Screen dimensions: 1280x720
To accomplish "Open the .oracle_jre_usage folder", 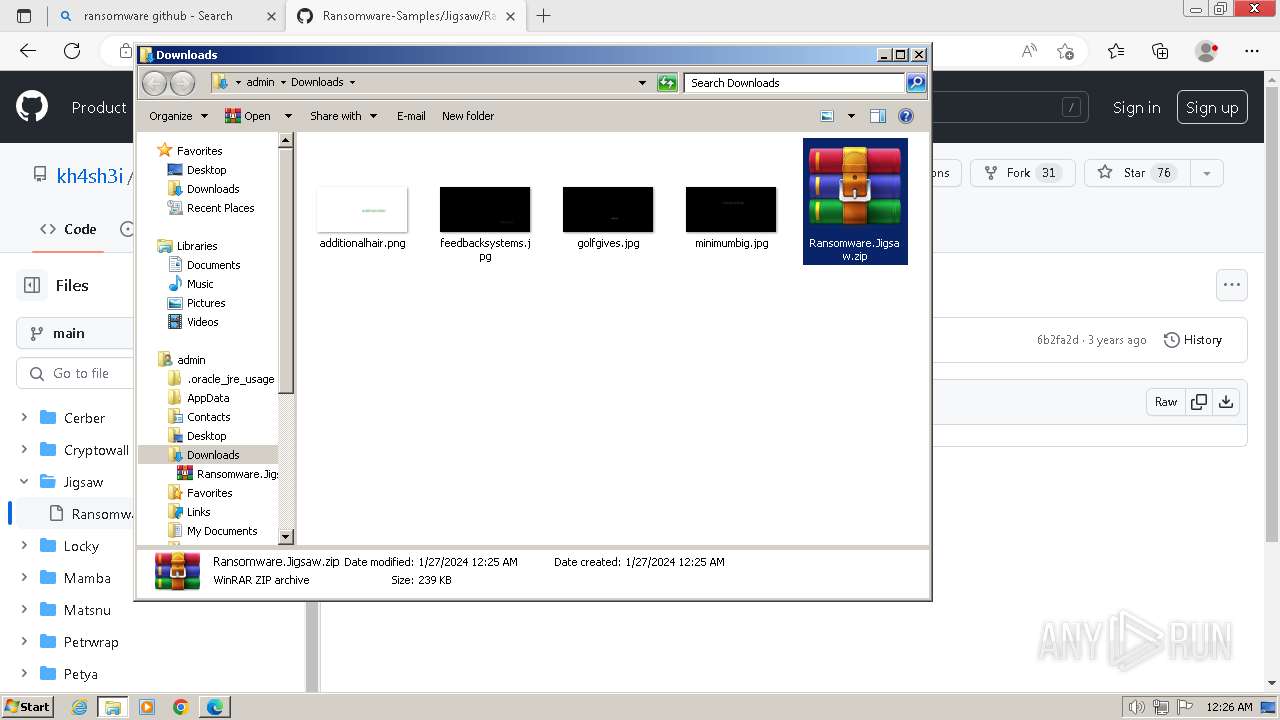I will point(230,379).
